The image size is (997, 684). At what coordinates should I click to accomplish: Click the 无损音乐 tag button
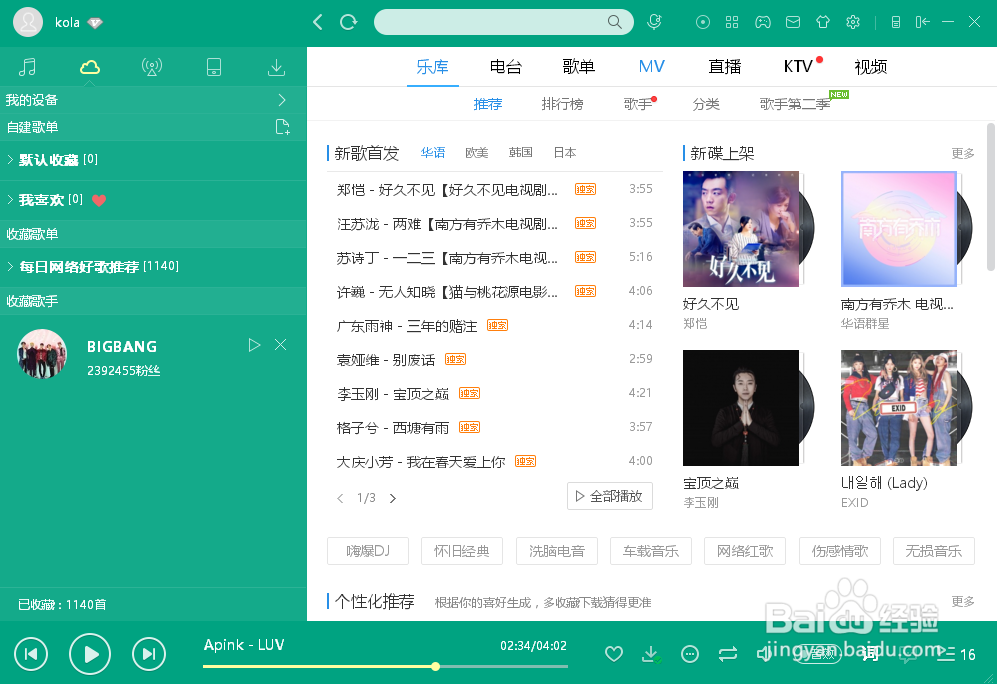(933, 551)
